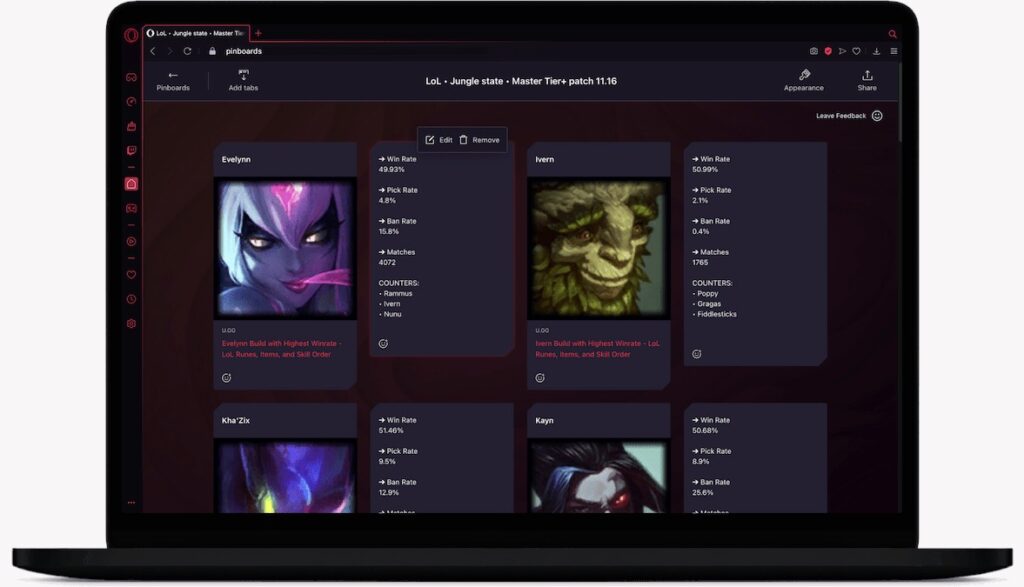Share this pinboard

pos(867,81)
